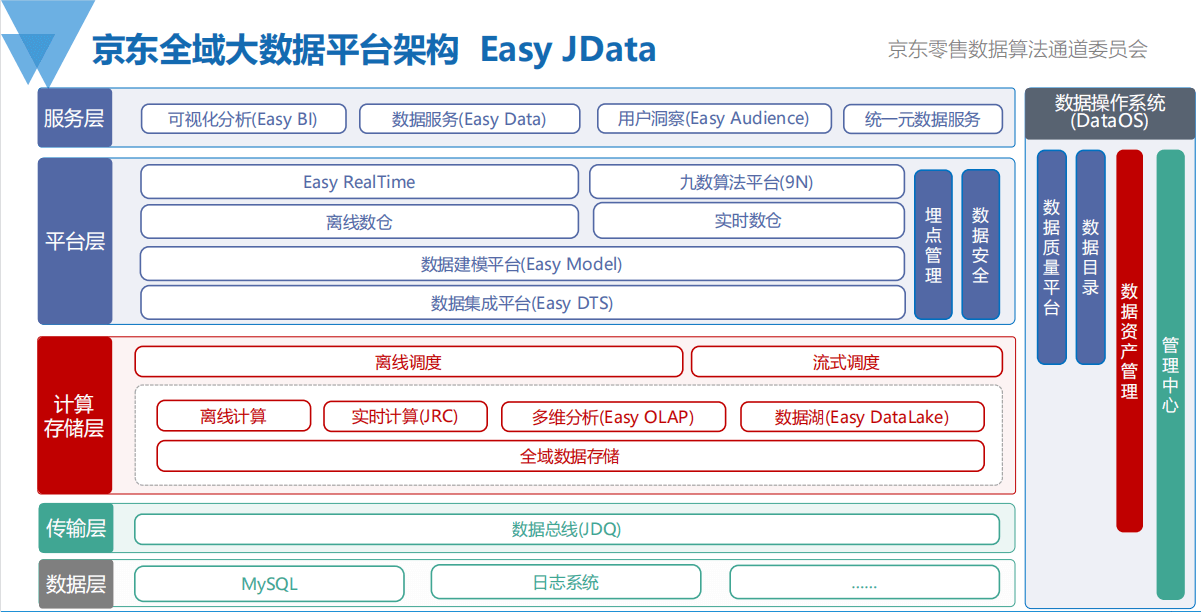The height and width of the screenshot is (612, 1201).
Task: Select 数据建模平台(Easy Model) box
Action: (522, 264)
